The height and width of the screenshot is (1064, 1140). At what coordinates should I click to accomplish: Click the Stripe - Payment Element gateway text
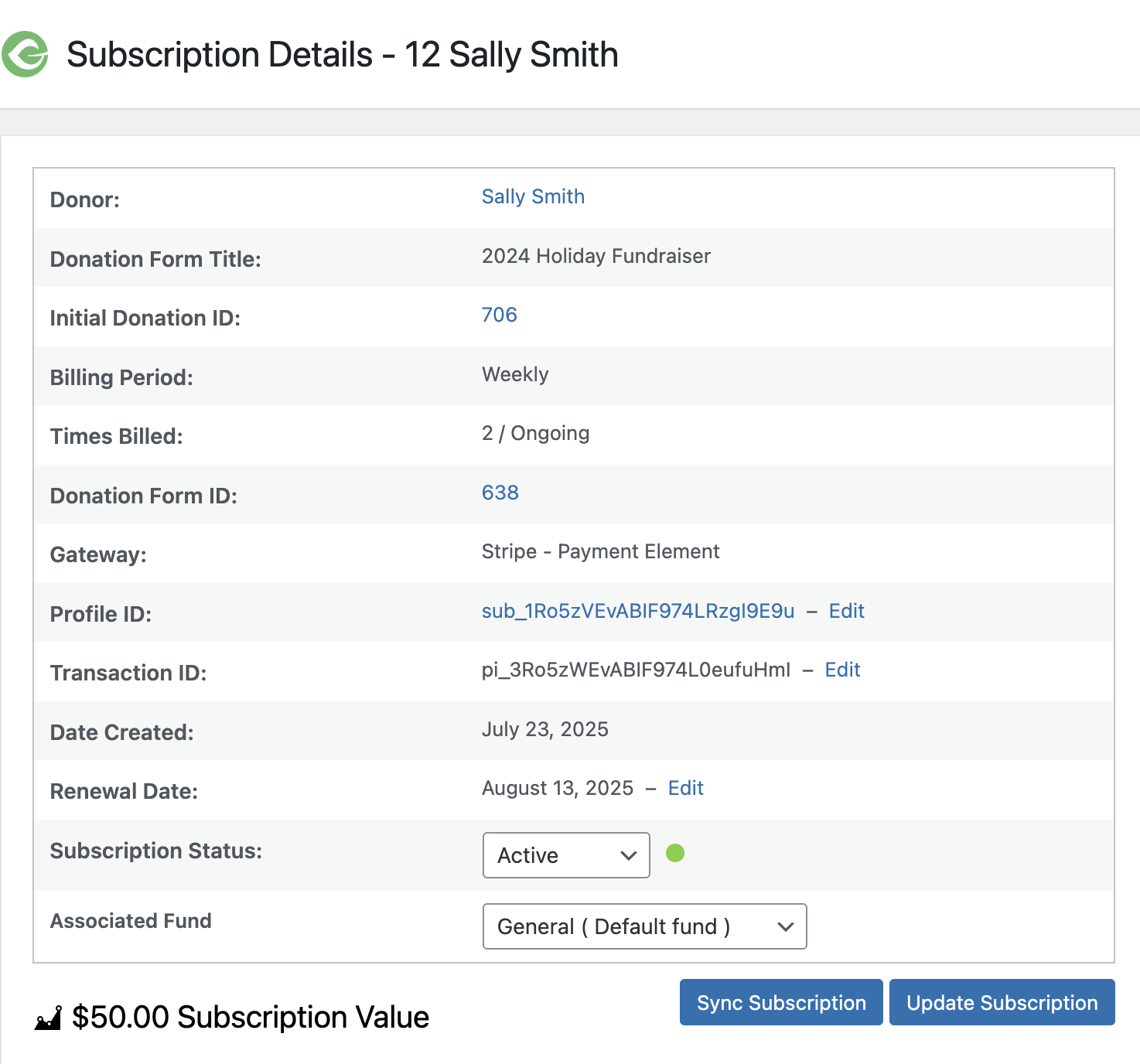coord(600,551)
